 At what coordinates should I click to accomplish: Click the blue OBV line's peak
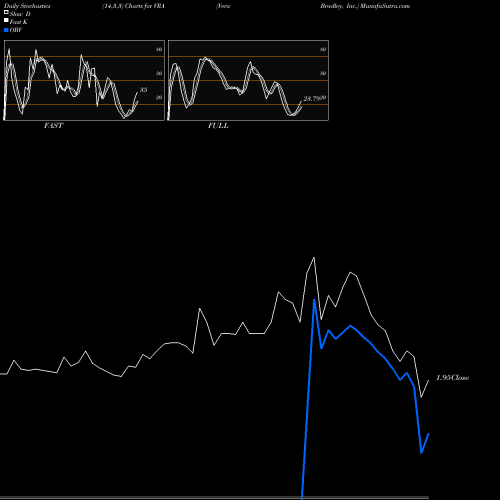tap(314, 300)
